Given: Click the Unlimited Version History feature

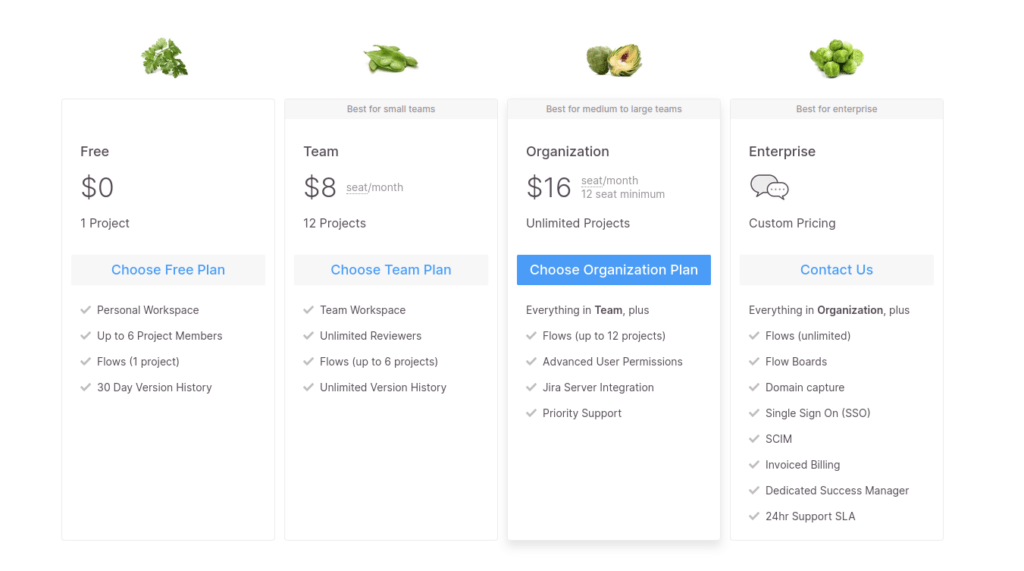Looking at the screenshot, I should point(383,387).
